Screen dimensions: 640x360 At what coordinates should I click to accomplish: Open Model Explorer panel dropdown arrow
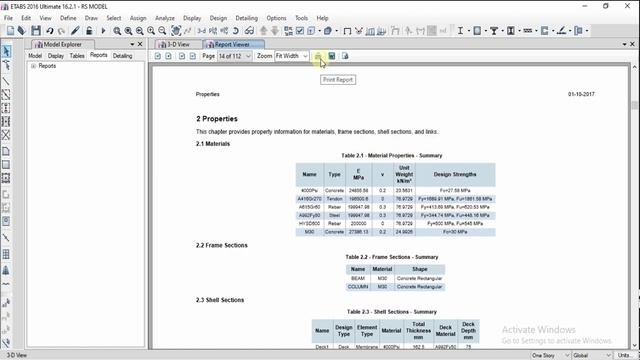(x=132, y=44)
